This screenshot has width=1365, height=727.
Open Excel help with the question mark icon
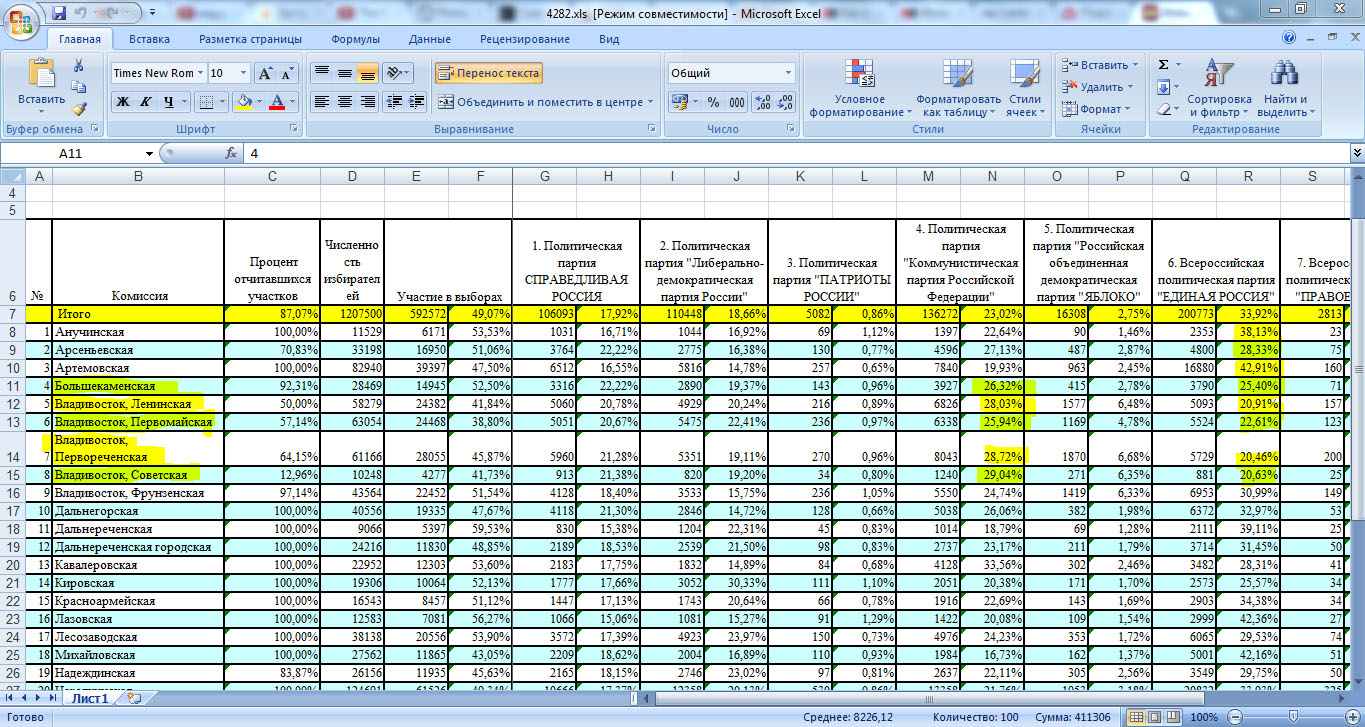pos(1289,38)
